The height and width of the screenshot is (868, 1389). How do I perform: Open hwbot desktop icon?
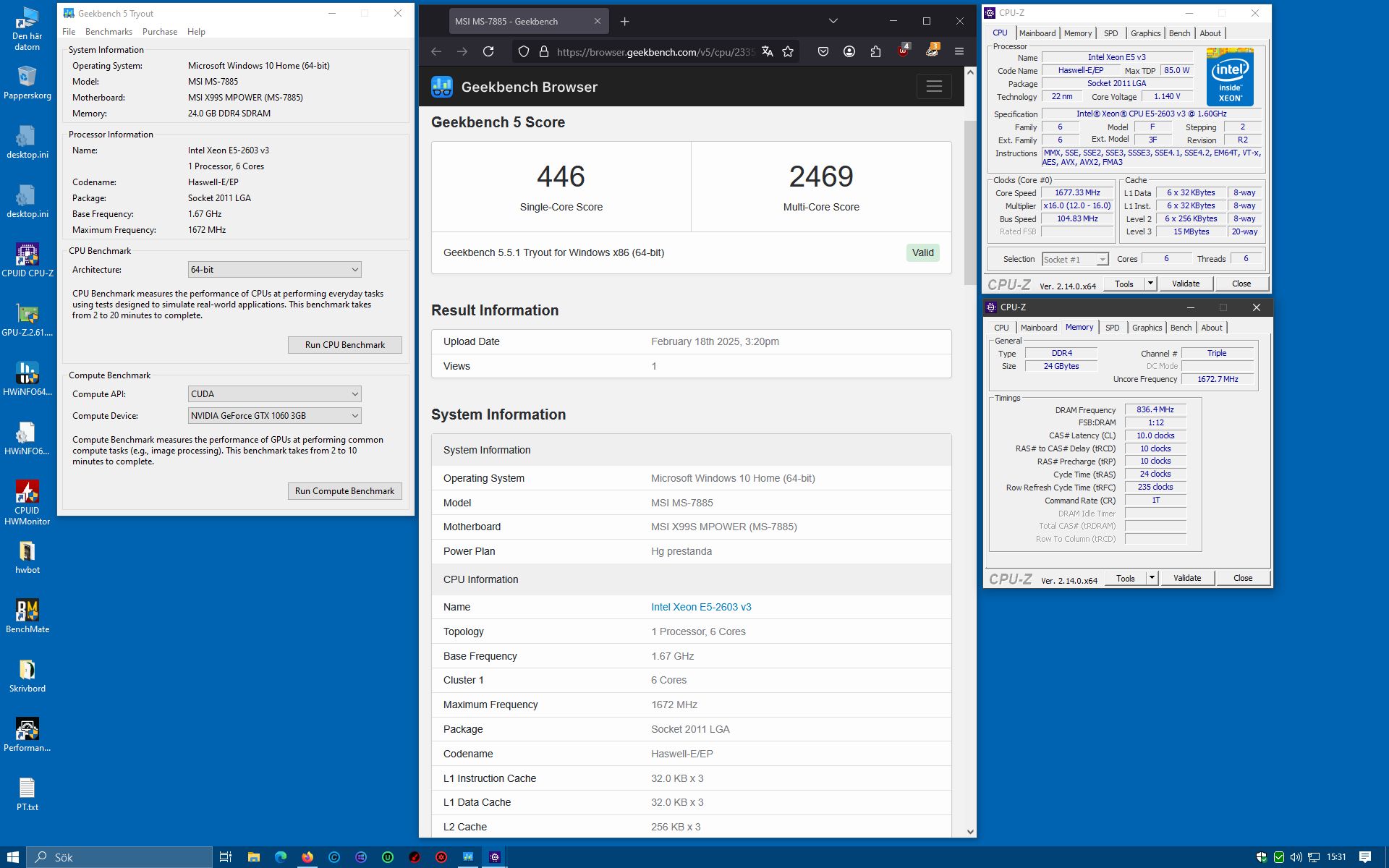click(x=27, y=557)
